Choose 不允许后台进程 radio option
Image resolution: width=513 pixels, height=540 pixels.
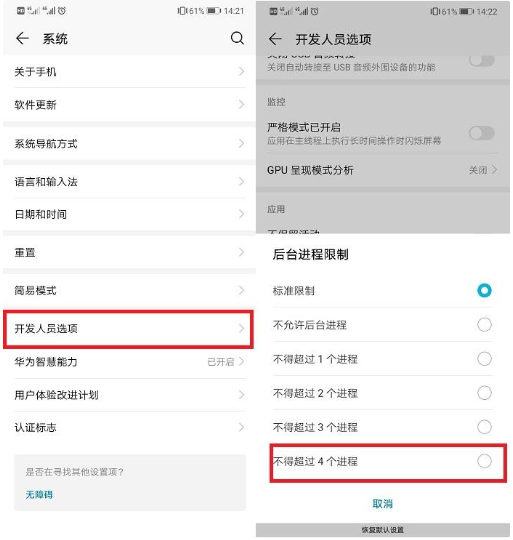tap(484, 324)
